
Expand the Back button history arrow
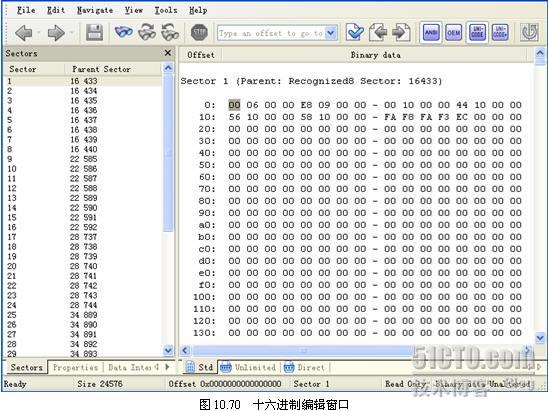(x=39, y=33)
